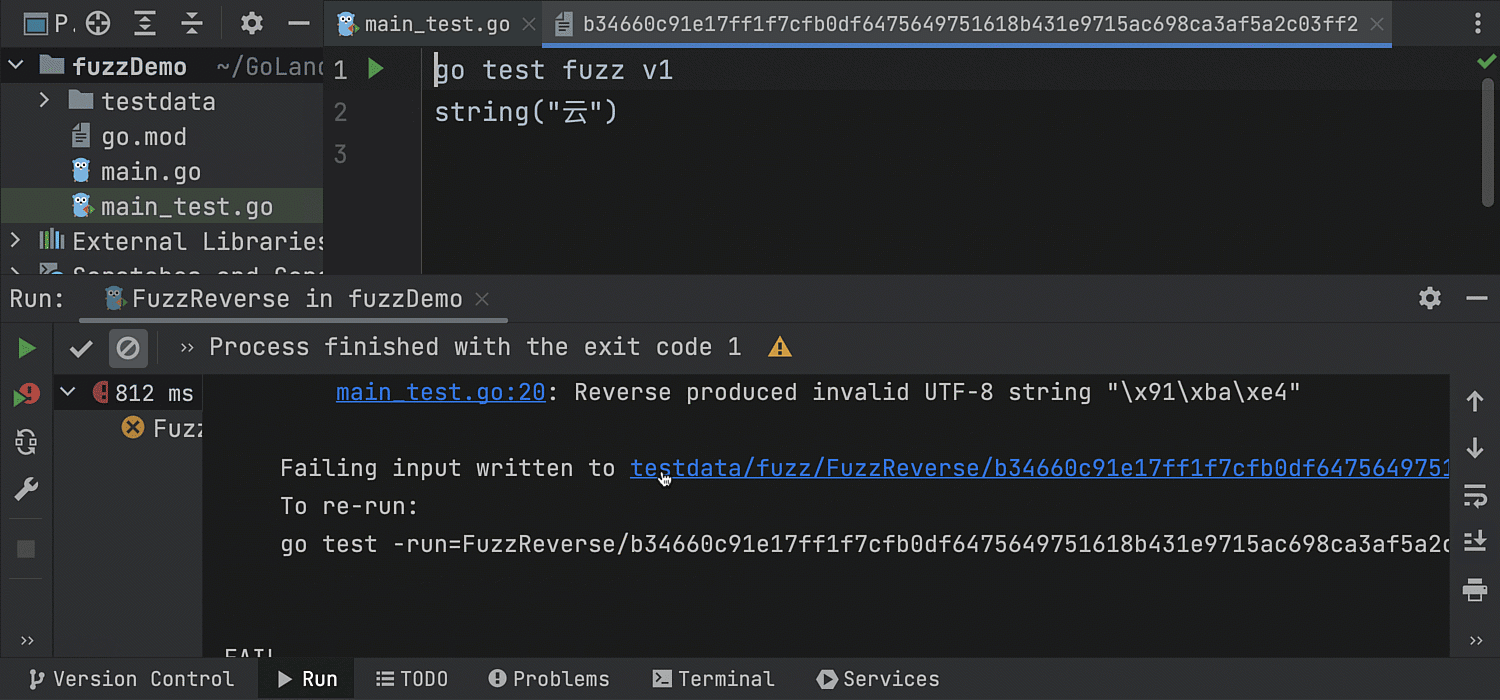Toggle Show Ignored tests filter

click(x=128, y=348)
